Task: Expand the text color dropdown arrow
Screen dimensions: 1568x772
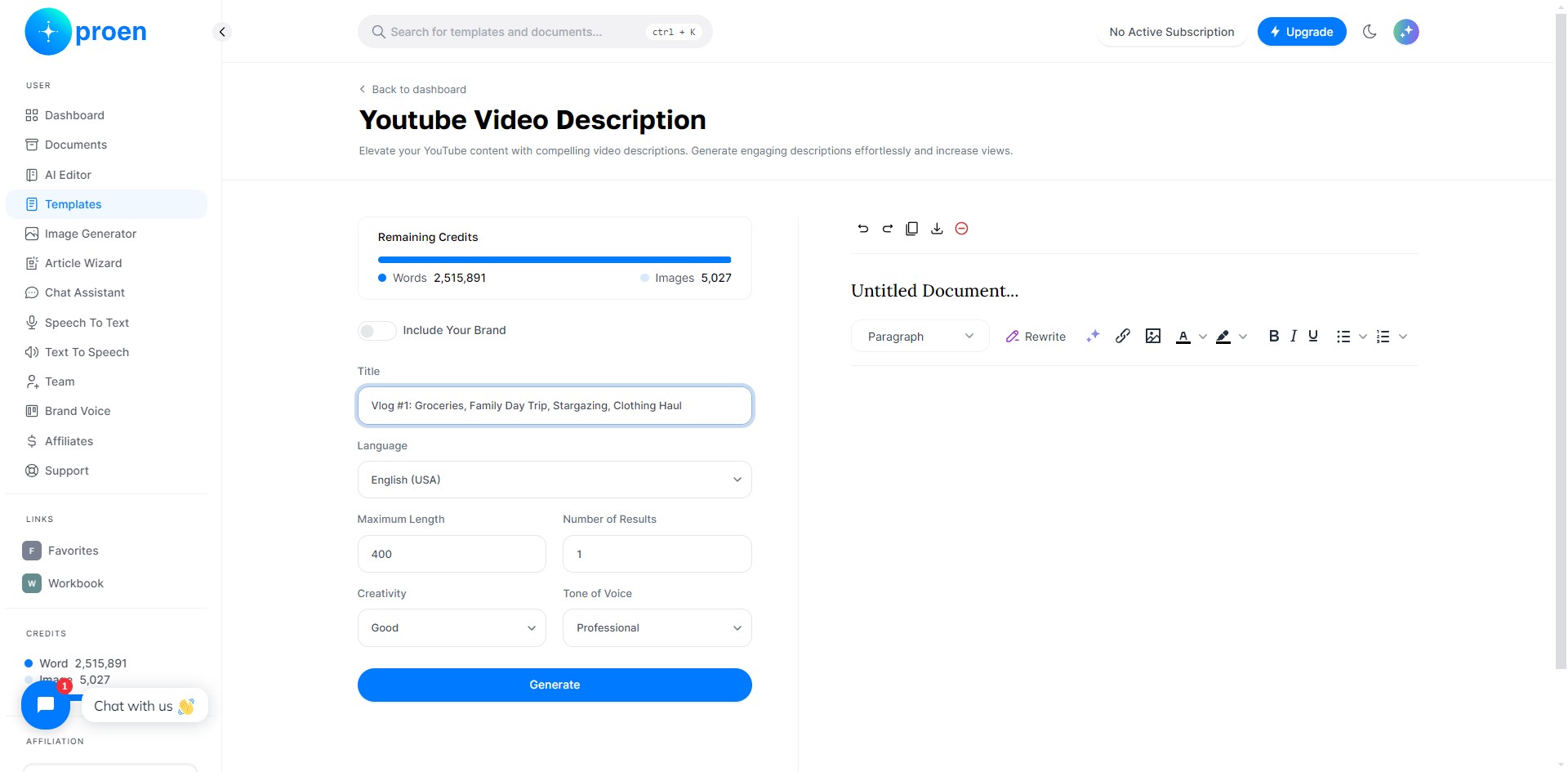Action: pyautogui.click(x=1203, y=337)
